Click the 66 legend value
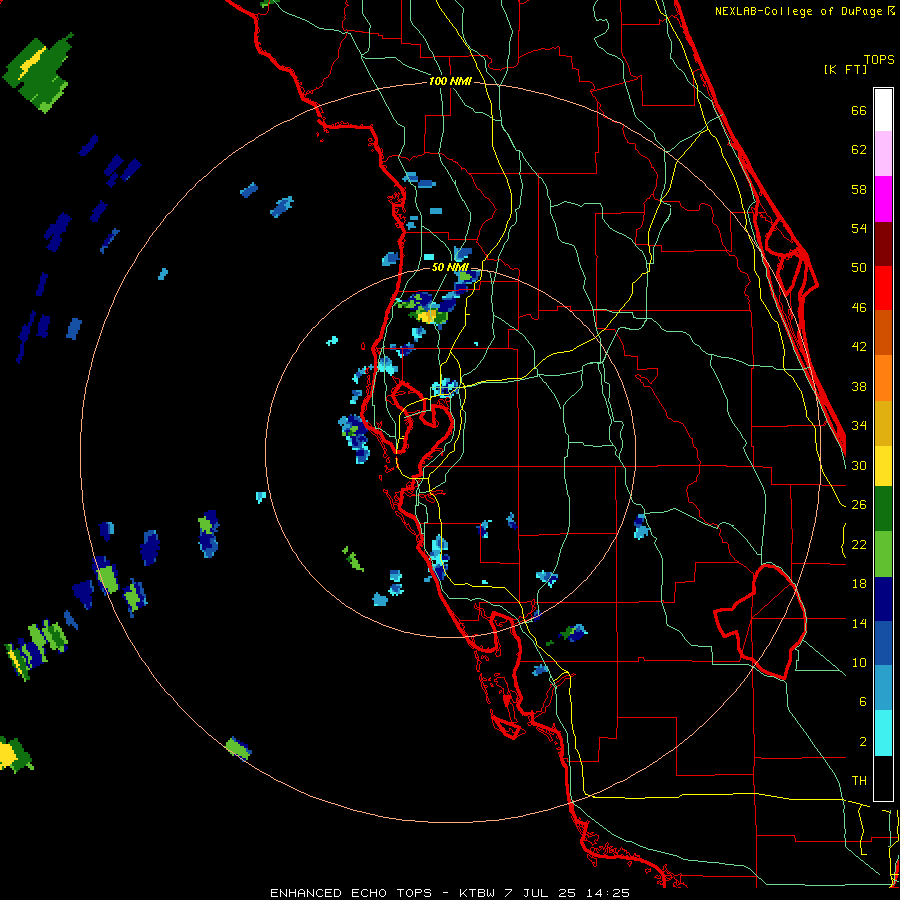900x900 pixels. pos(859,111)
